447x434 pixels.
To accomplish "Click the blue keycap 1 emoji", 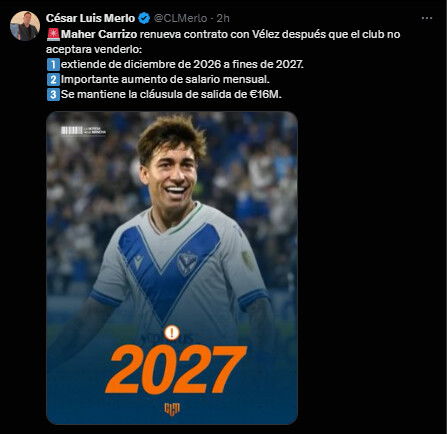I will point(53,64).
